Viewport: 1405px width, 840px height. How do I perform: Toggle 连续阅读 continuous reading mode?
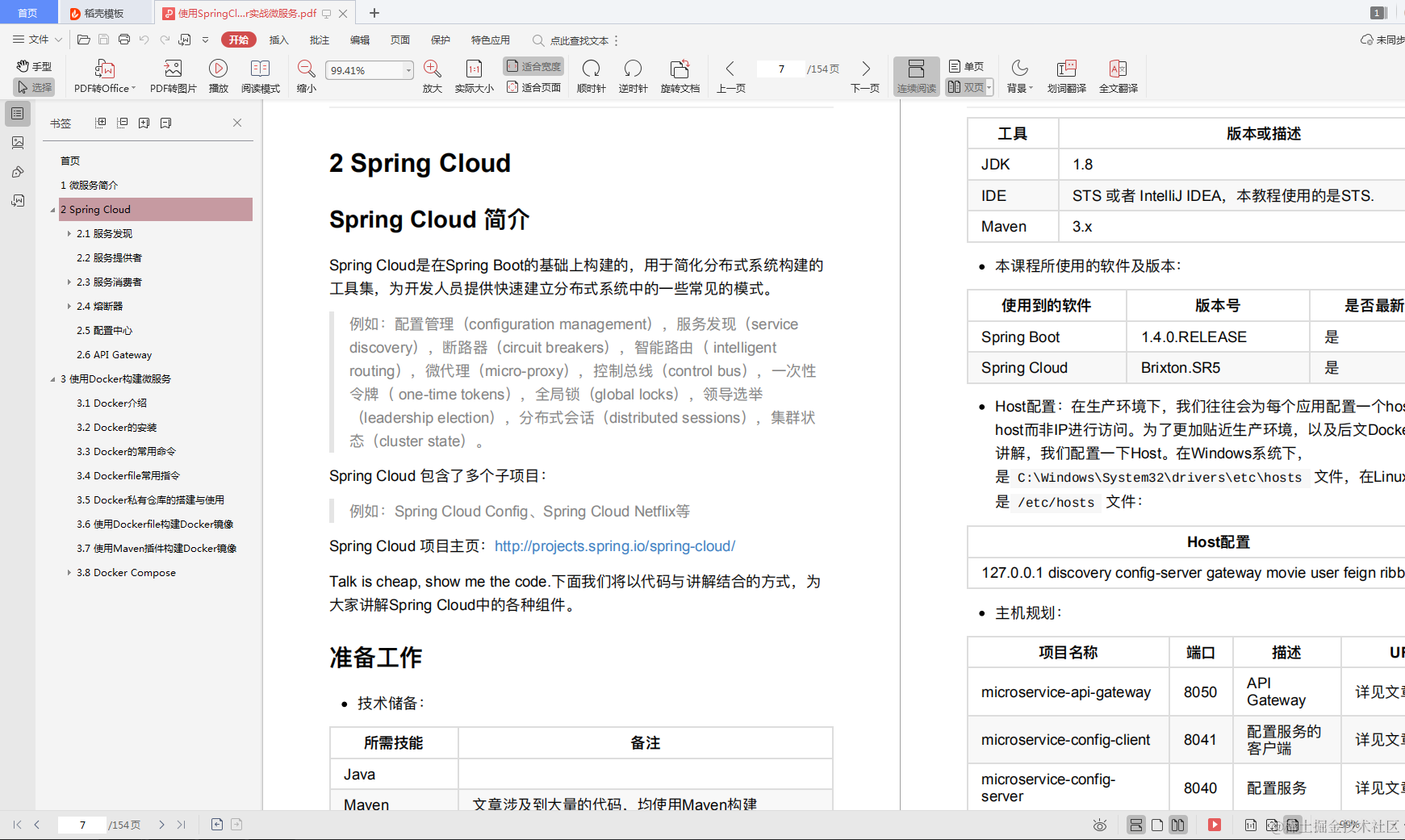point(916,75)
